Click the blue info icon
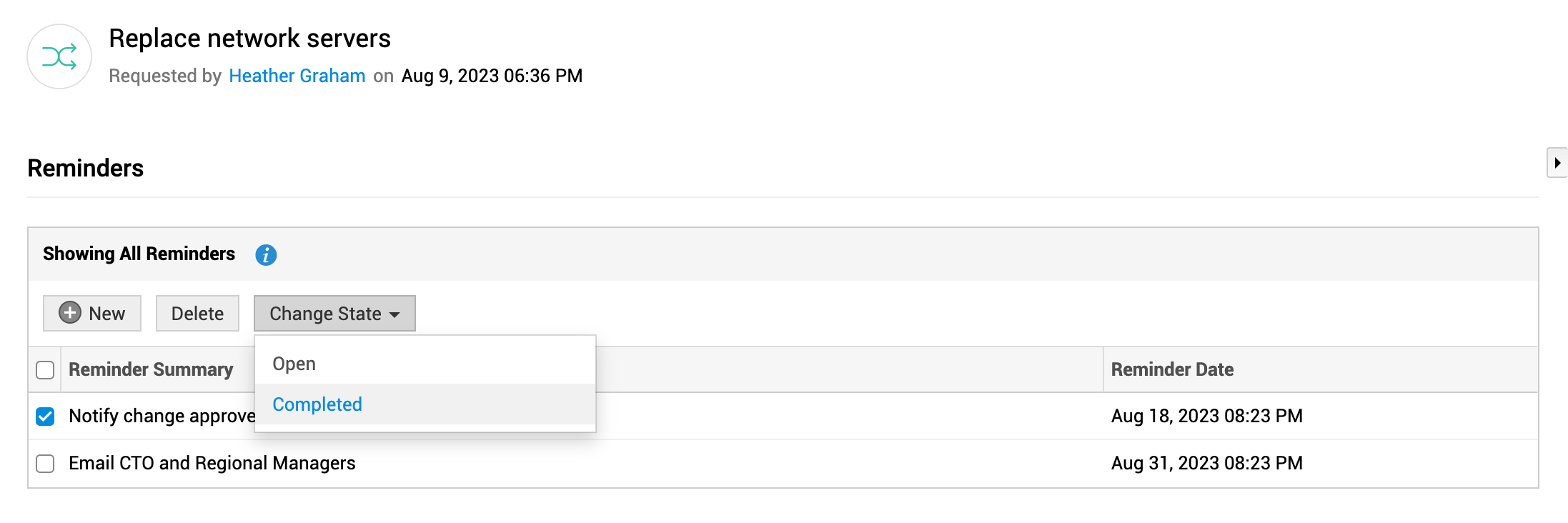Image resolution: width=1568 pixels, height=523 pixels. (x=266, y=255)
